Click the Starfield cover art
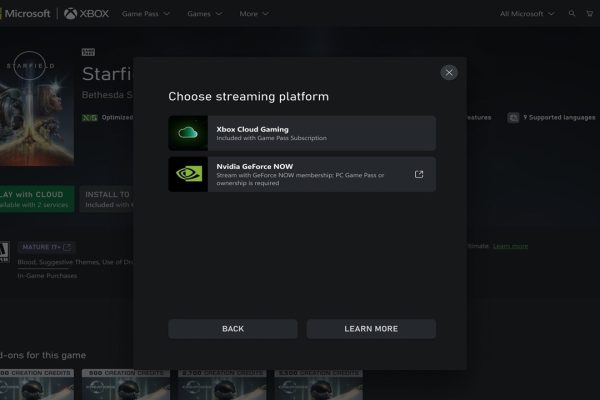 point(37,108)
